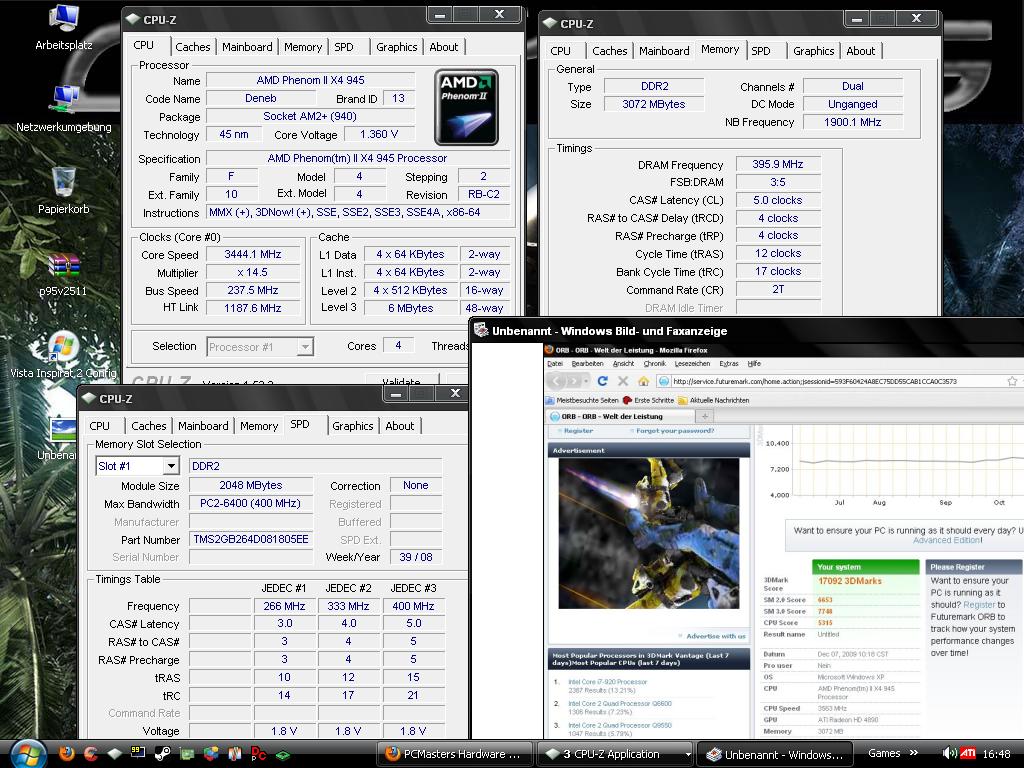Click the displayed Firefox screenshot image

[784, 541]
